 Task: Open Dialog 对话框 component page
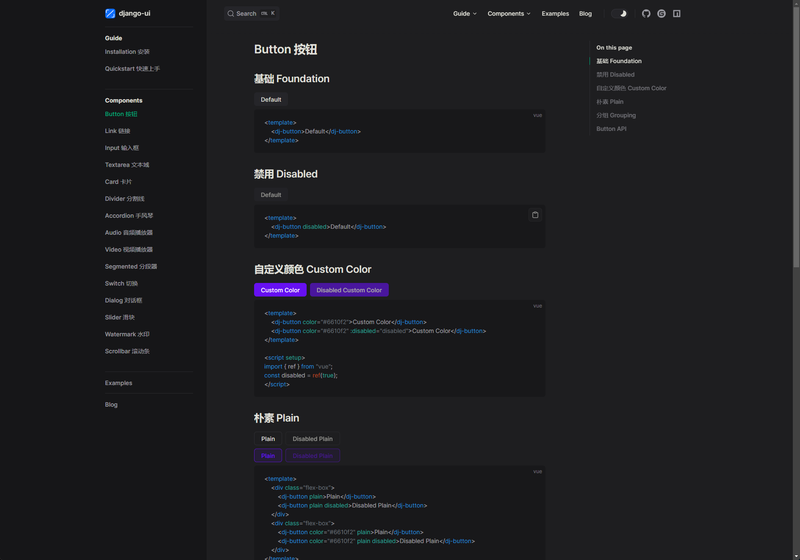123,300
